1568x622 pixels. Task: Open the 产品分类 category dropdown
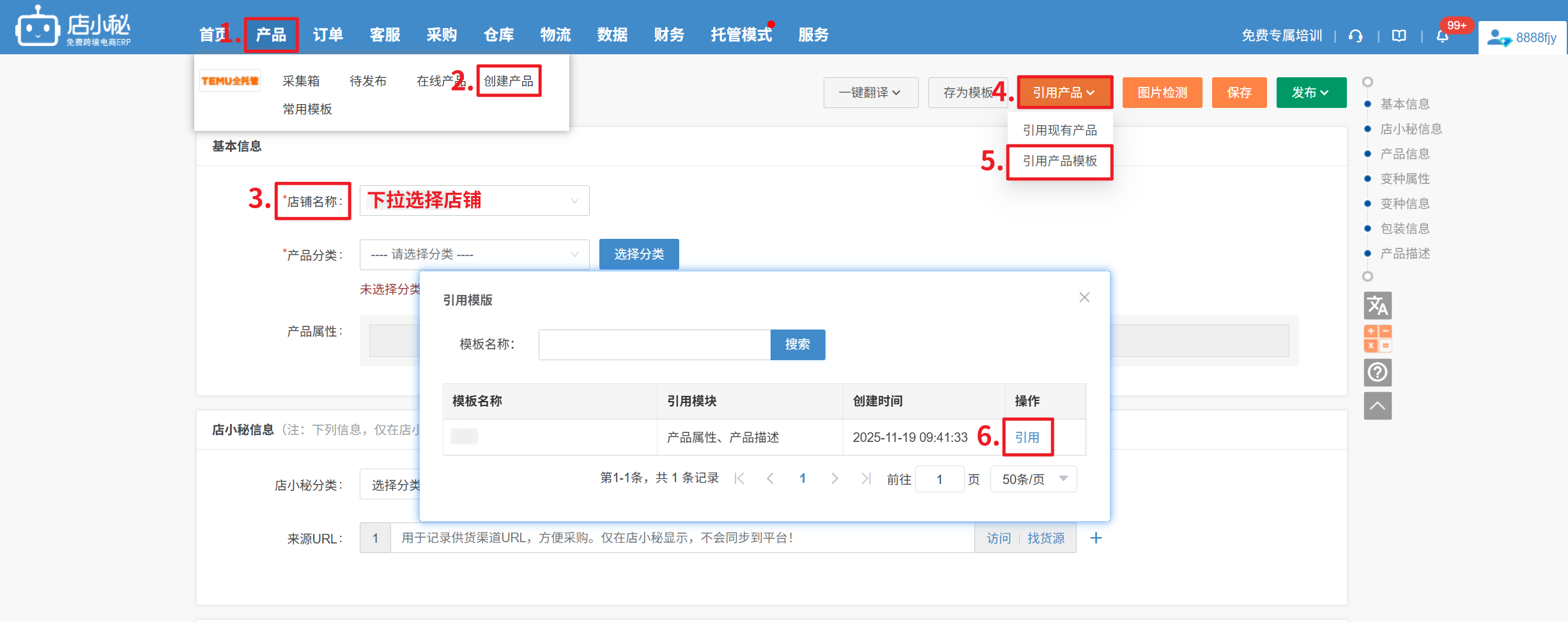click(x=474, y=254)
